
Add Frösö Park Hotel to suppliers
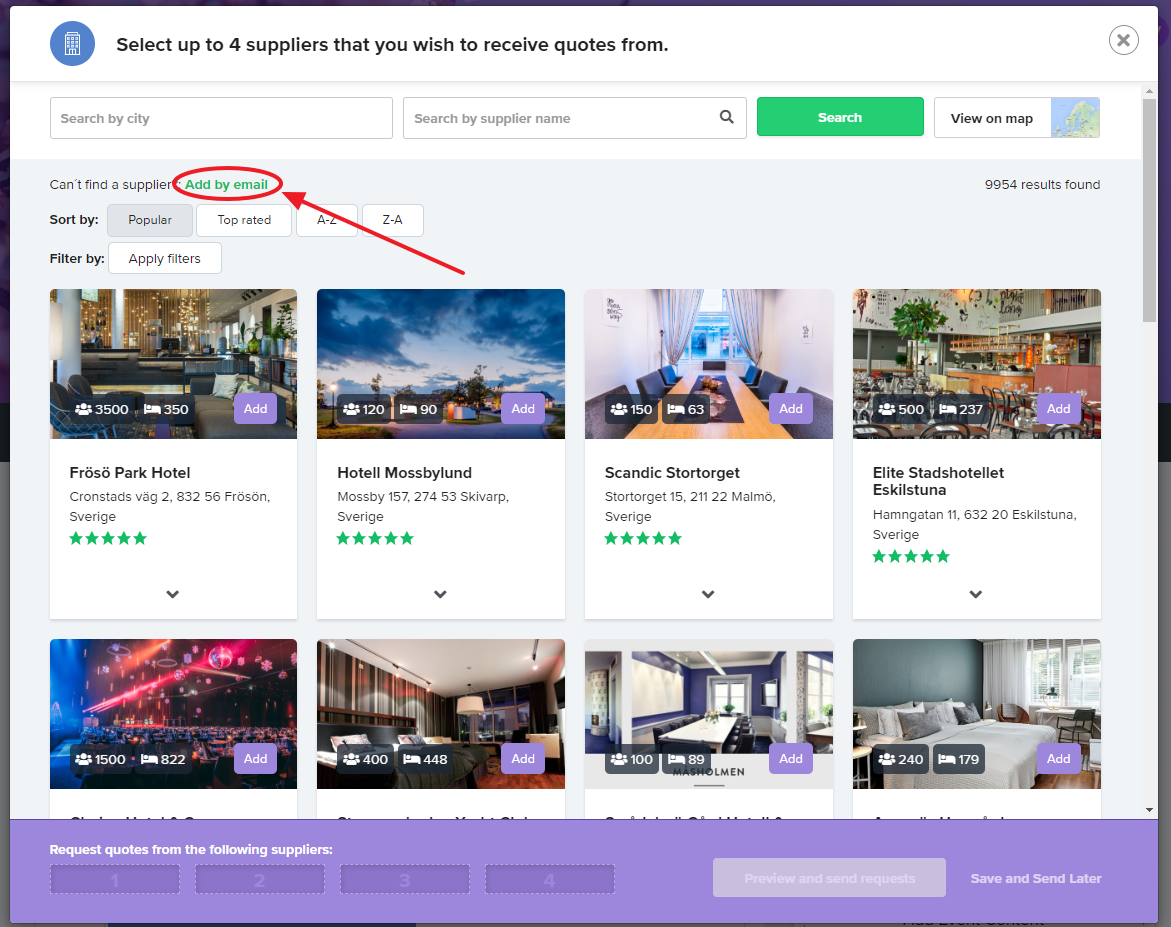[255, 409]
